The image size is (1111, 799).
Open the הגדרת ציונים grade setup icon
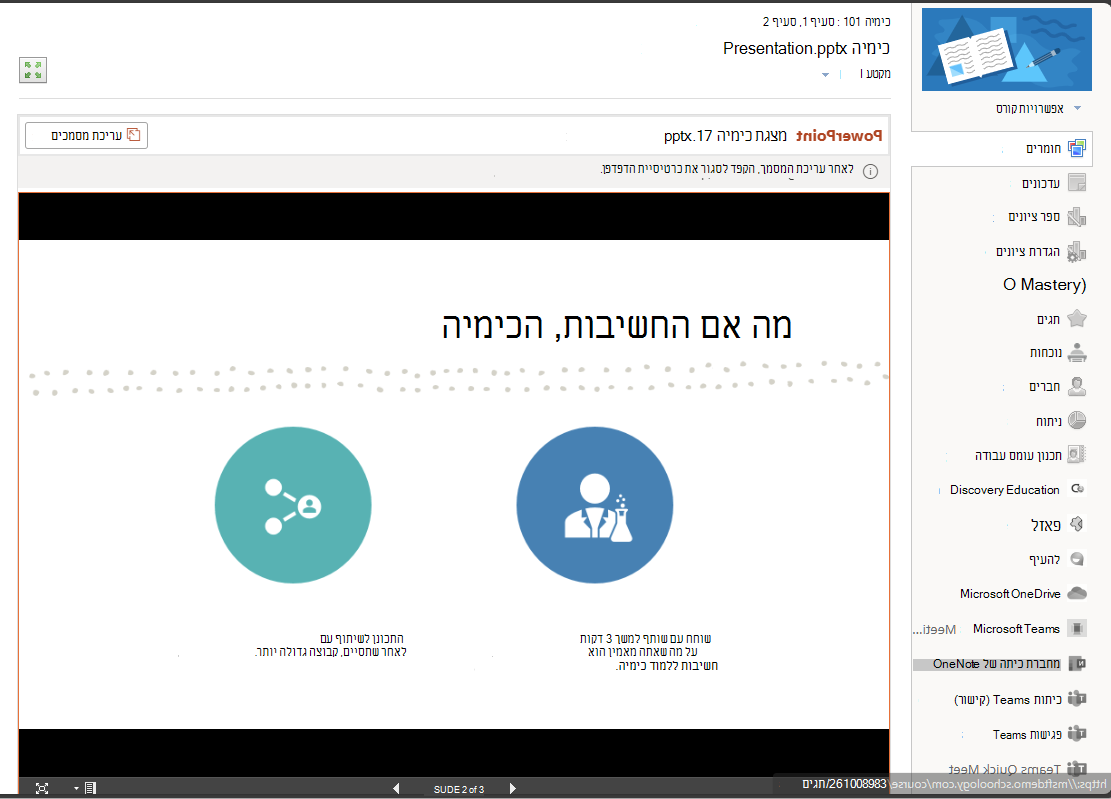click(1076, 251)
